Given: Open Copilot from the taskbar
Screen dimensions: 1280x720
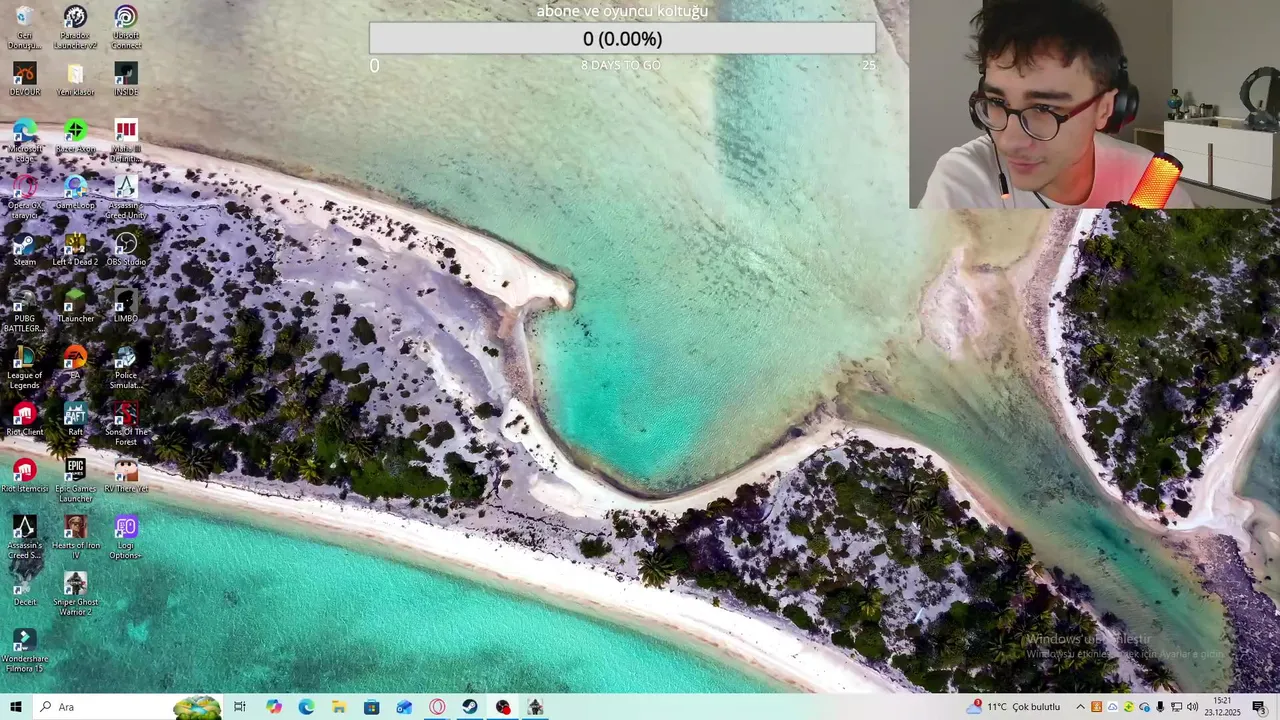Looking at the screenshot, I should [x=274, y=707].
